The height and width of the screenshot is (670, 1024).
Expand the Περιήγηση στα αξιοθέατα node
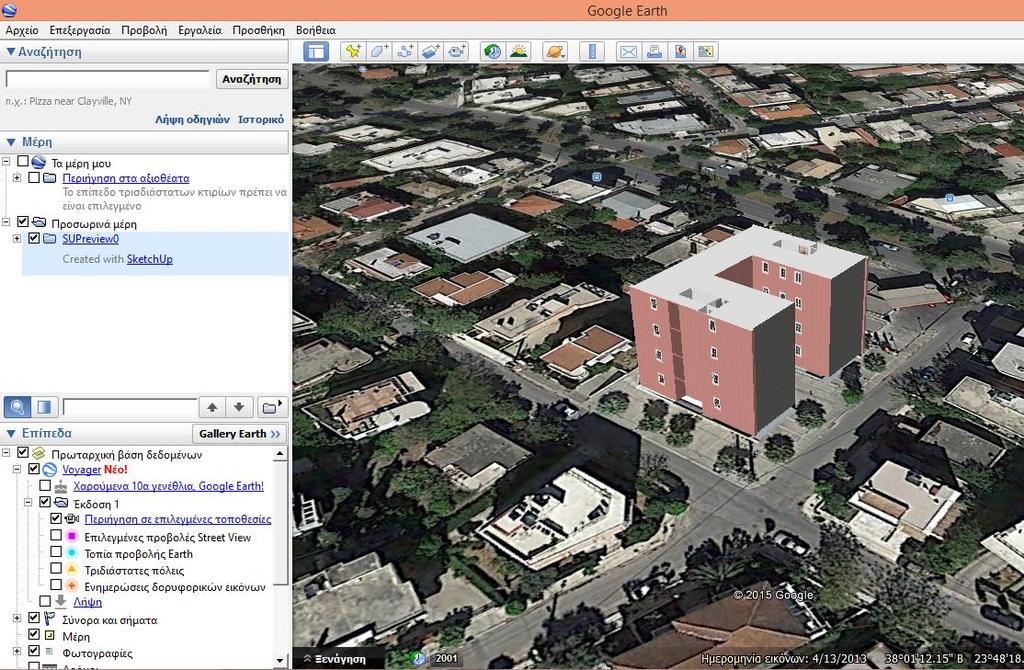point(17,178)
